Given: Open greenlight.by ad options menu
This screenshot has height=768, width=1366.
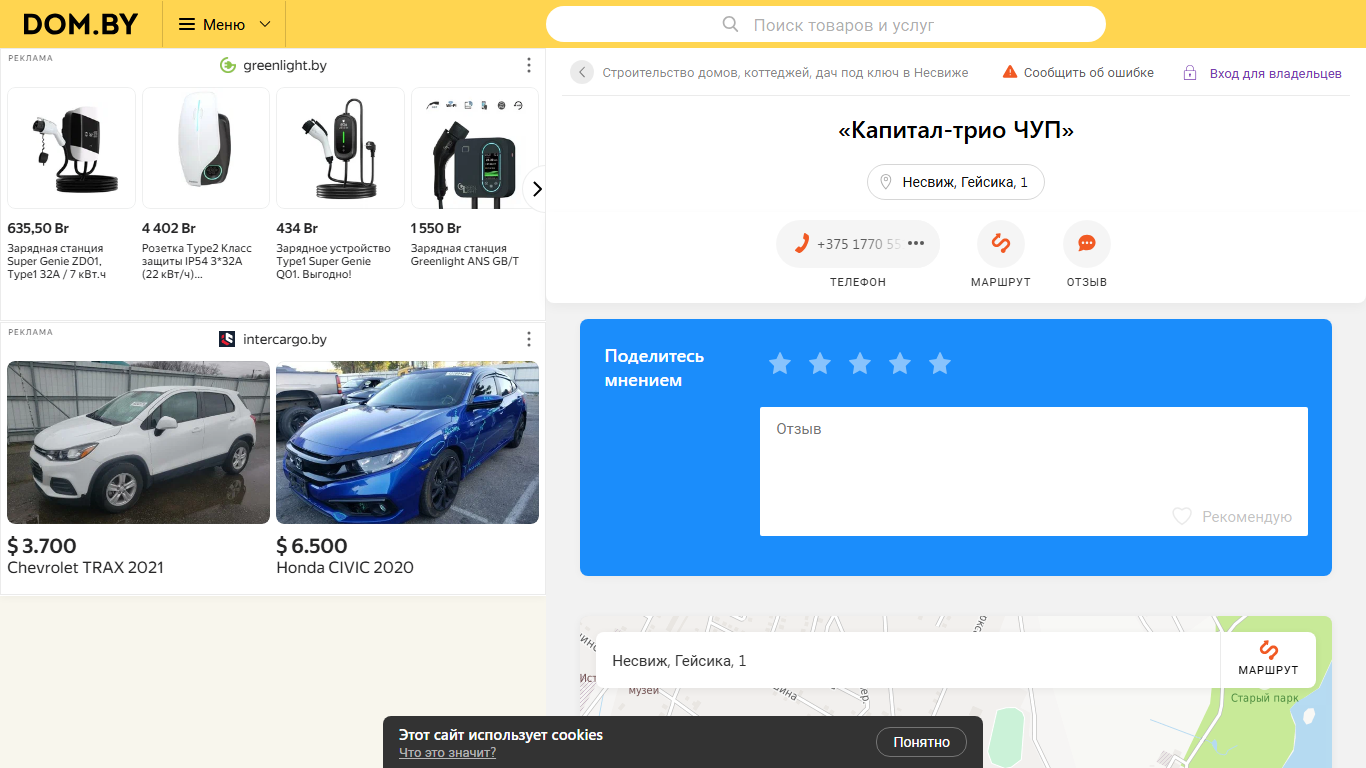Looking at the screenshot, I should coord(529,65).
